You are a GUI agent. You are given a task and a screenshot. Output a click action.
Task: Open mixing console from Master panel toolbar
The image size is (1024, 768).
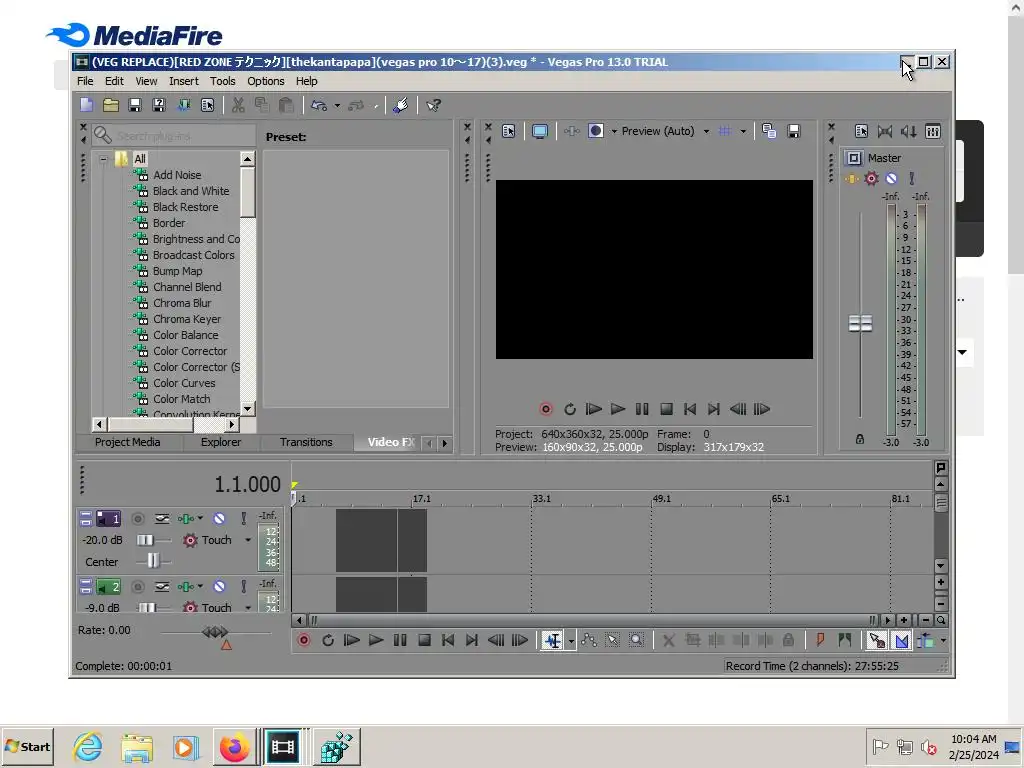[x=933, y=131]
